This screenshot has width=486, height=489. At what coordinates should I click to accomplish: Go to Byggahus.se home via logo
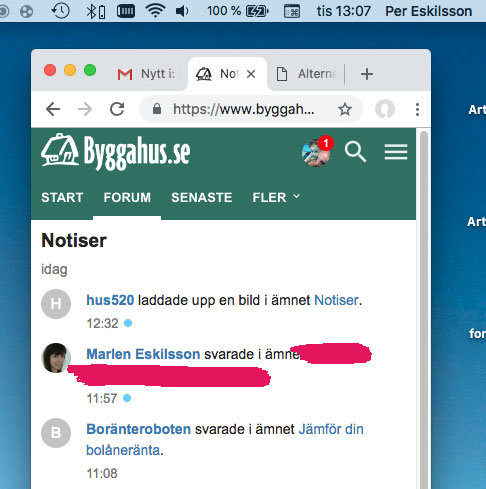[x=116, y=152]
